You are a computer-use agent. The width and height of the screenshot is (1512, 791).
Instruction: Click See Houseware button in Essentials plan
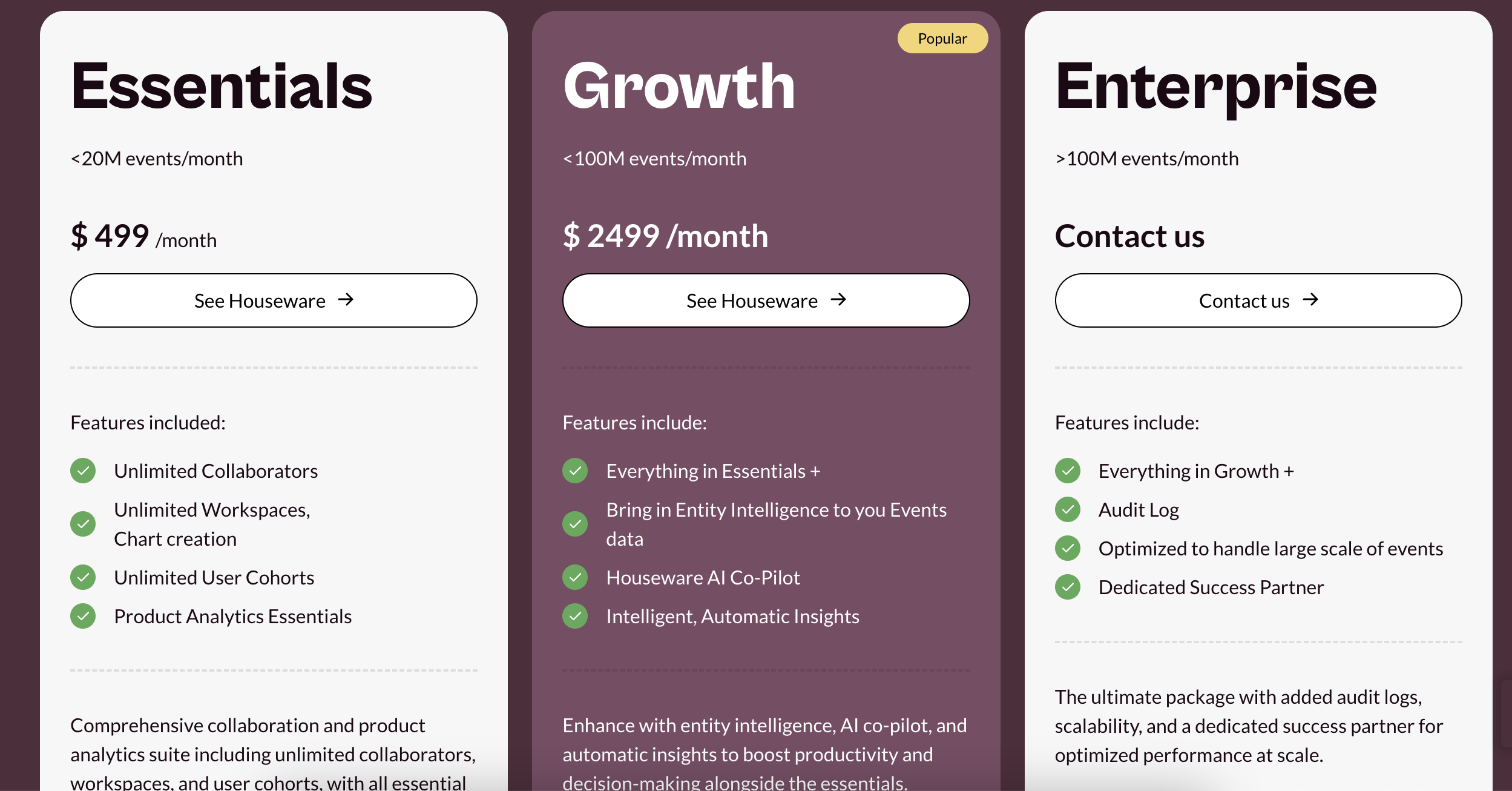click(x=274, y=300)
